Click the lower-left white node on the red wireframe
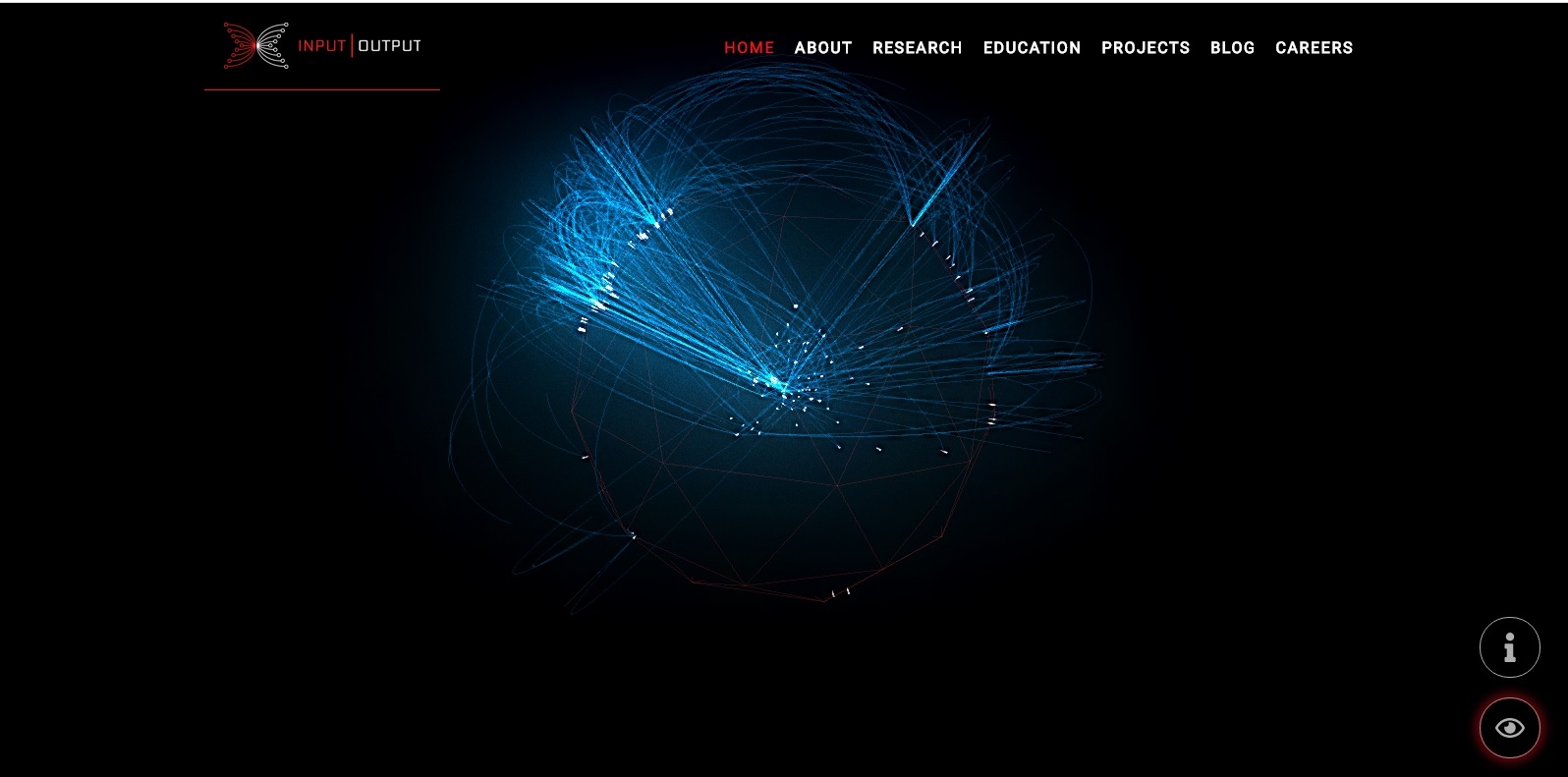Viewport: 1568px width, 777px height. pyautogui.click(x=633, y=535)
